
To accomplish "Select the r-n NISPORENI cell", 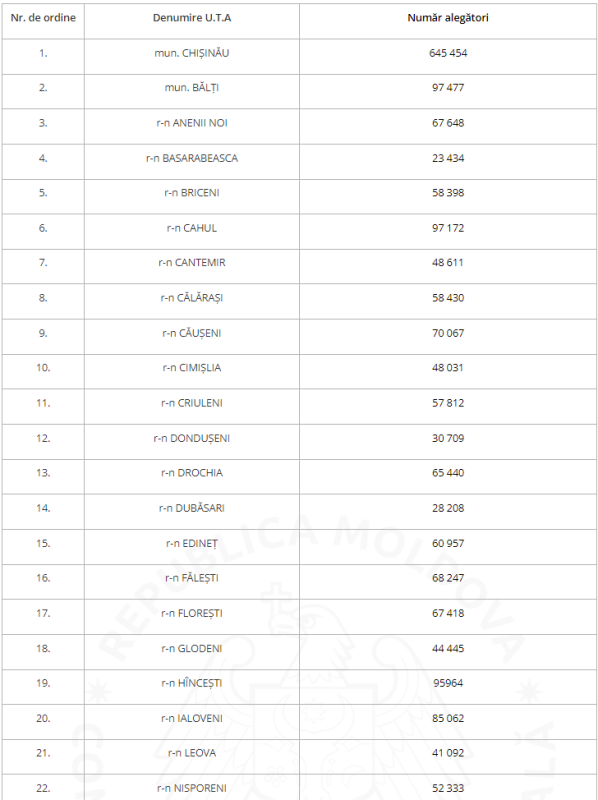I will pos(192,788).
